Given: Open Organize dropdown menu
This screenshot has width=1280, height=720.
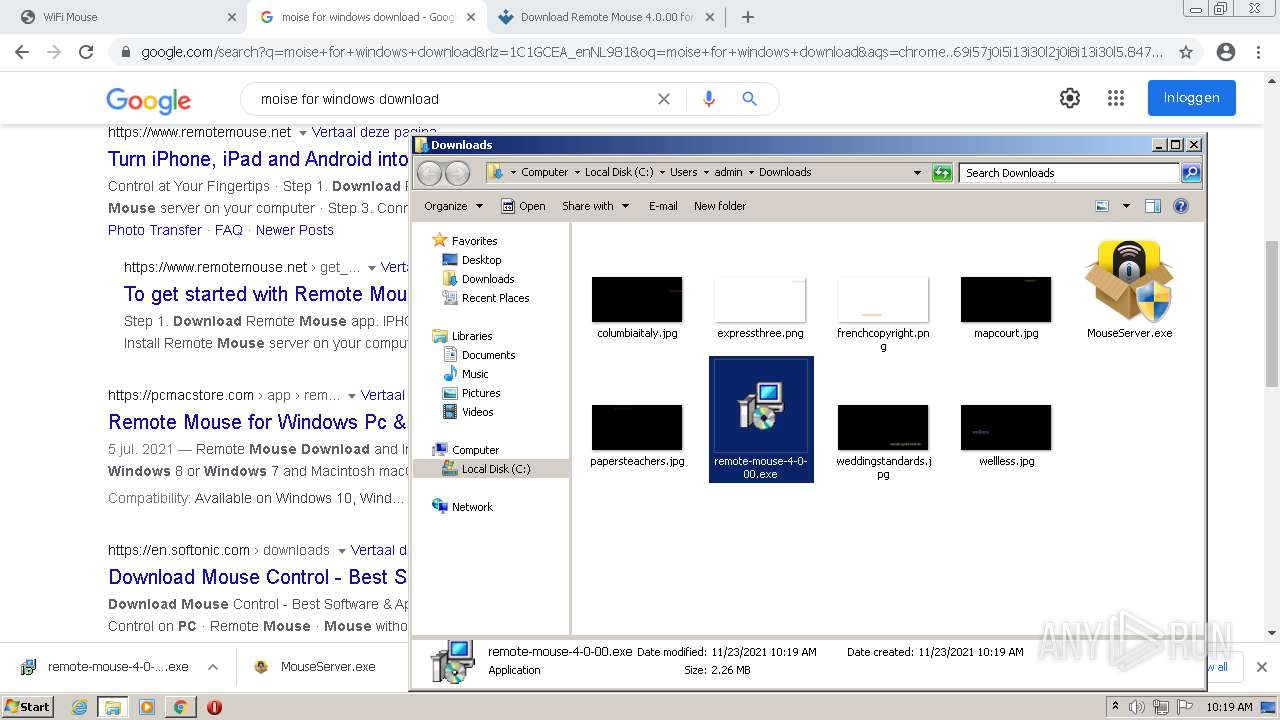Looking at the screenshot, I should click(453, 206).
